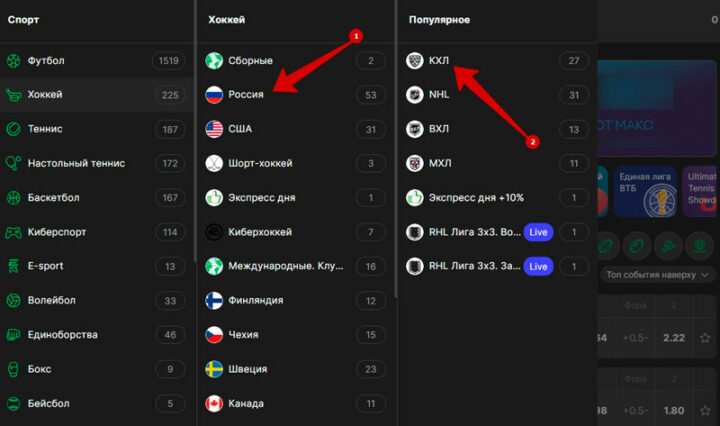The width and height of the screenshot is (720, 426).
Task: Favorite the match with the star icon
Action: [x=707, y=338]
